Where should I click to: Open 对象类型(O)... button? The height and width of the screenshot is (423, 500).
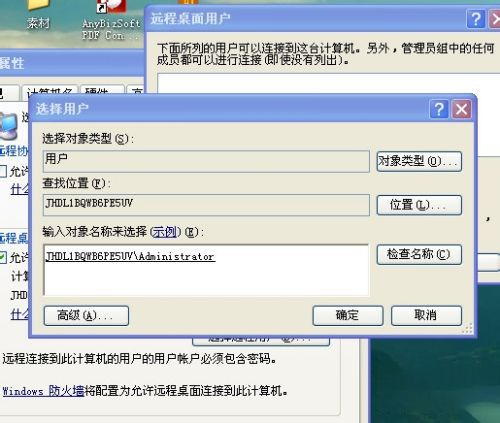click(x=419, y=162)
